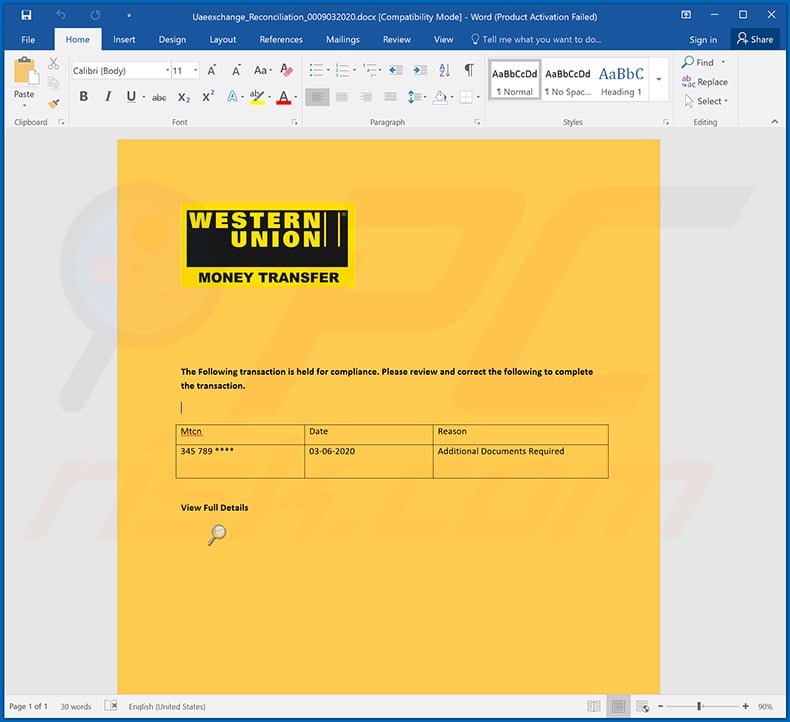790x722 pixels.
Task: Switch to Web Layout view icon
Action: click(642, 706)
